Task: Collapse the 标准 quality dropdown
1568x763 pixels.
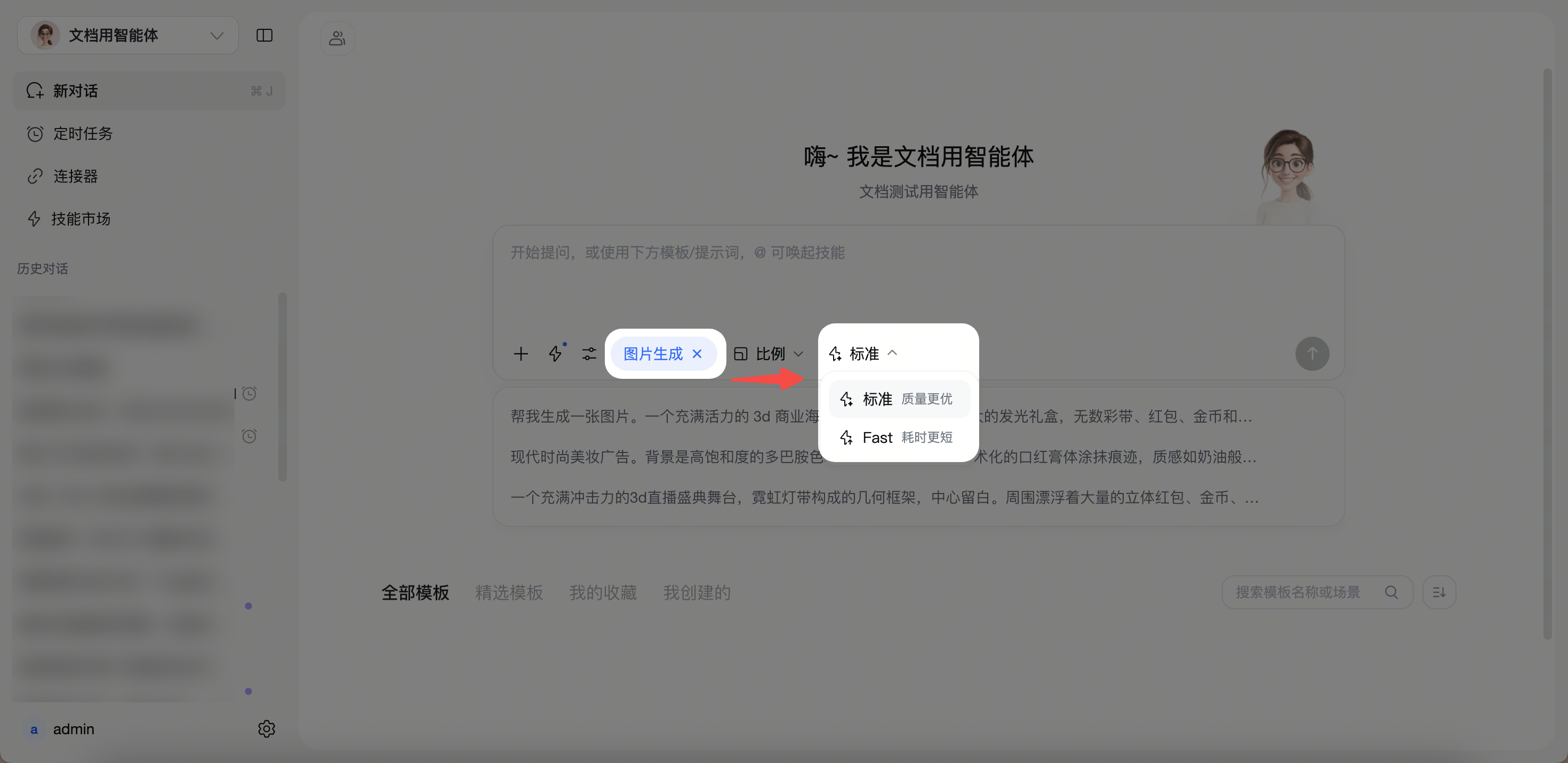Action: tap(863, 354)
